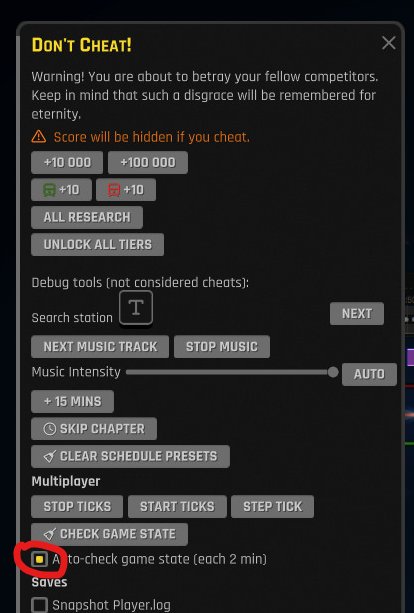This screenshot has width=414, height=613.
Task: Disable Auto-check game state checkbox
Action: tap(39, 559)
